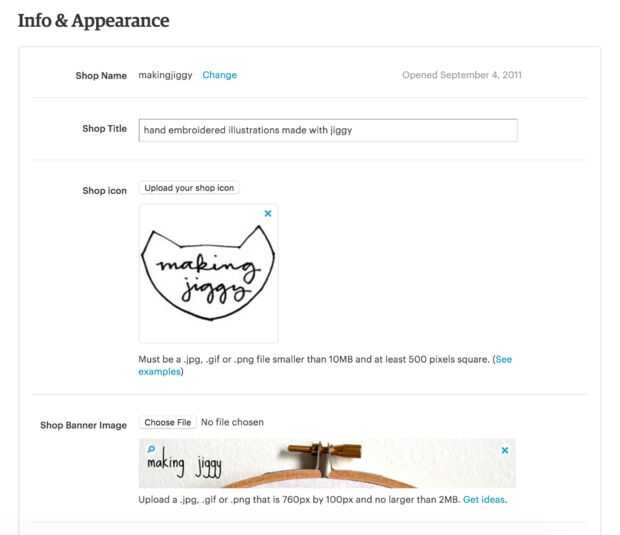Remove the shop icon with the X
Viewport: 620px width, 535px height.
tap(267, 213)
